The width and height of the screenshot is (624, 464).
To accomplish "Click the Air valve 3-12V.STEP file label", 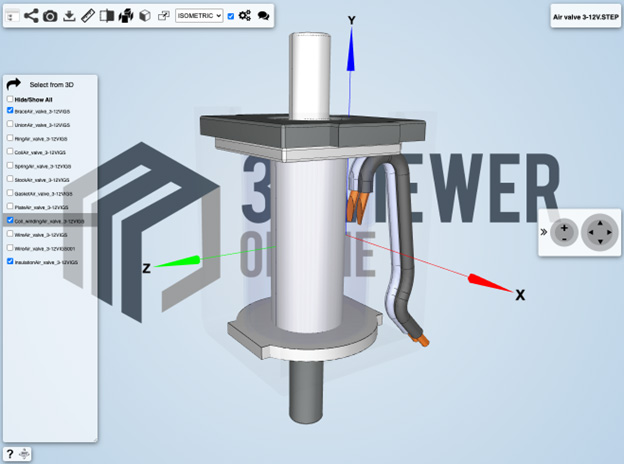I will (585, 17).
